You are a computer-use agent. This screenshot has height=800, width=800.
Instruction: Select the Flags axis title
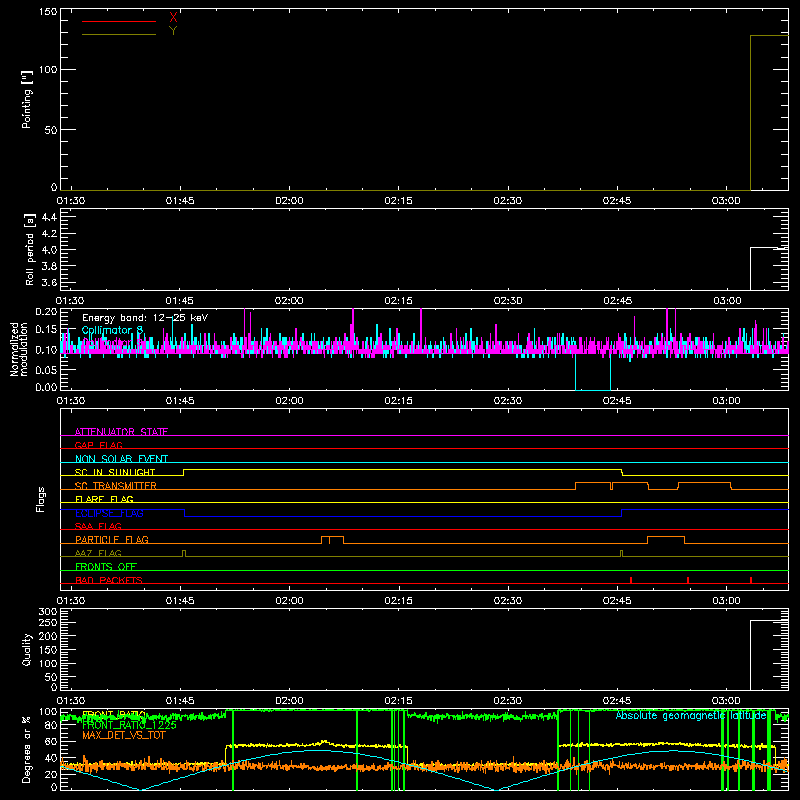click(40, 499)
